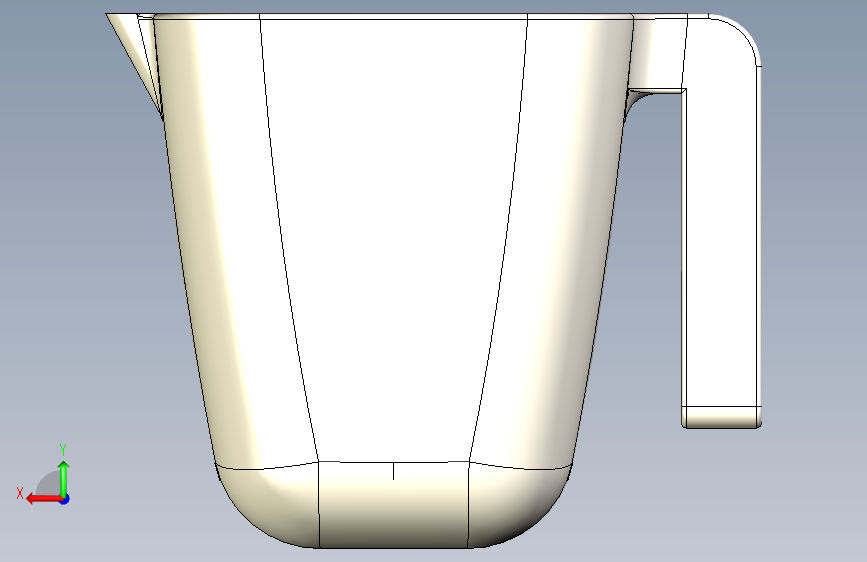This screenshot has height=562, width=867.
Task: Select the rounded bottom face of the jug
Action: point(394,504)
